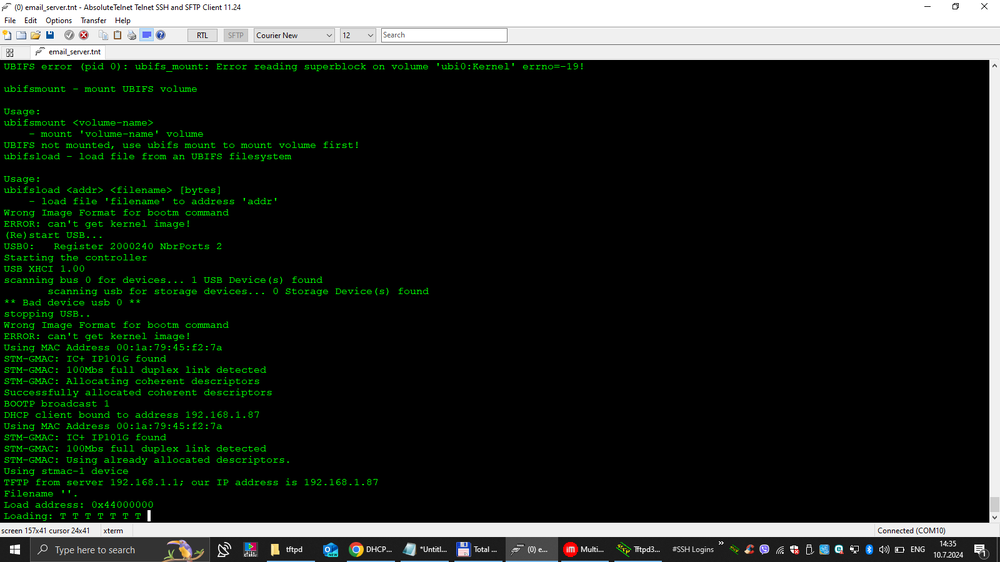This screenshot has height=562, width=1000.
Task: Toggle the RTL text direction button
Action: [203, 35]
